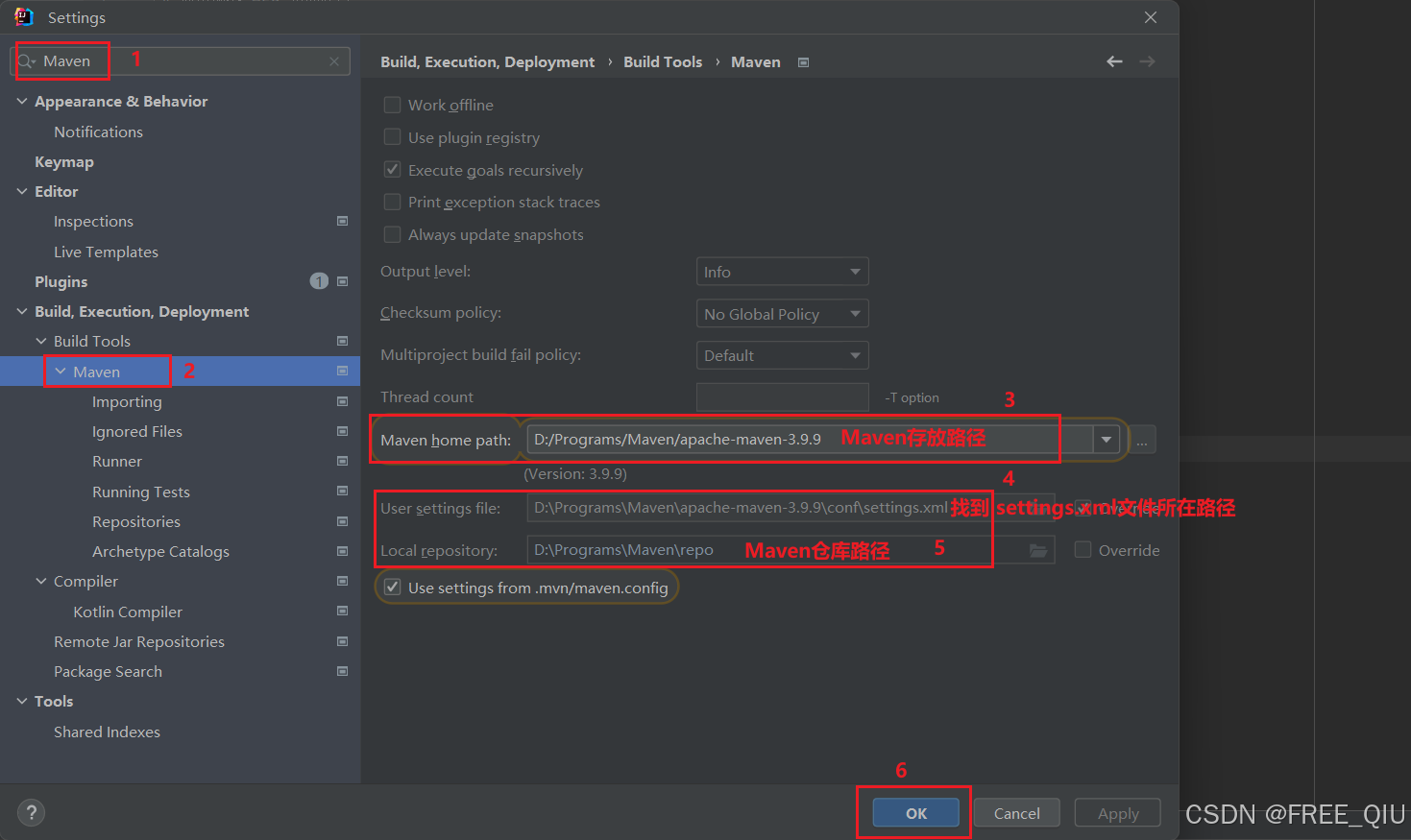Toggle Override for Local repository
The height and width of the screenshot is (840, 1411).
click(1083, 550)
